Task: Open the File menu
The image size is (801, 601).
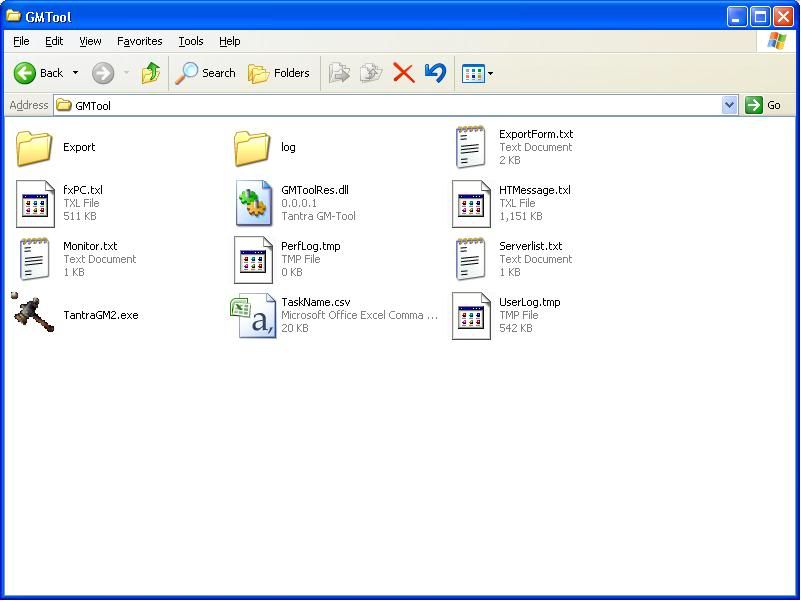Action: pyautogui.click(x=21, y=41)
